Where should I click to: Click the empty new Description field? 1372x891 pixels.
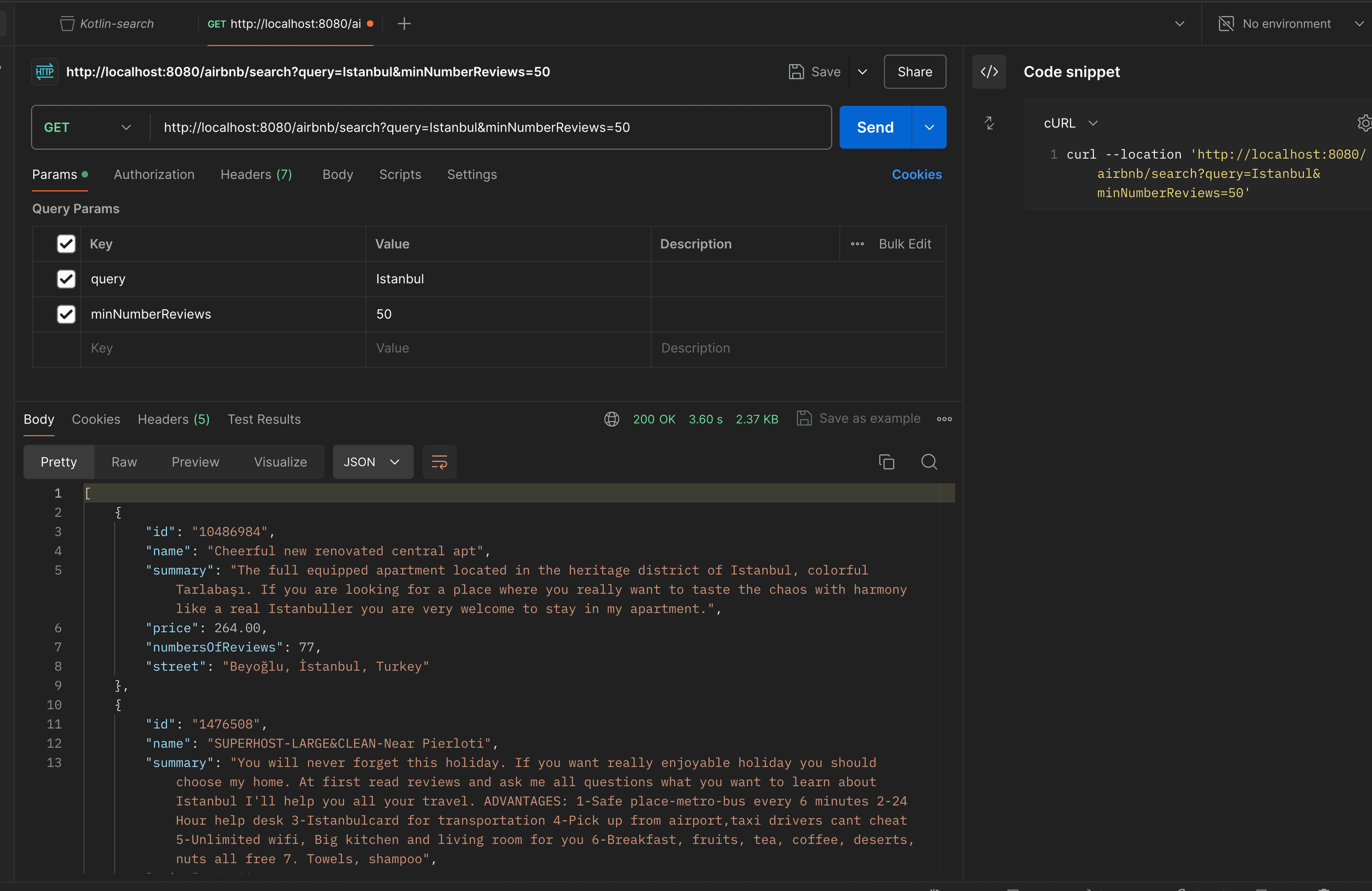(799, 348)
